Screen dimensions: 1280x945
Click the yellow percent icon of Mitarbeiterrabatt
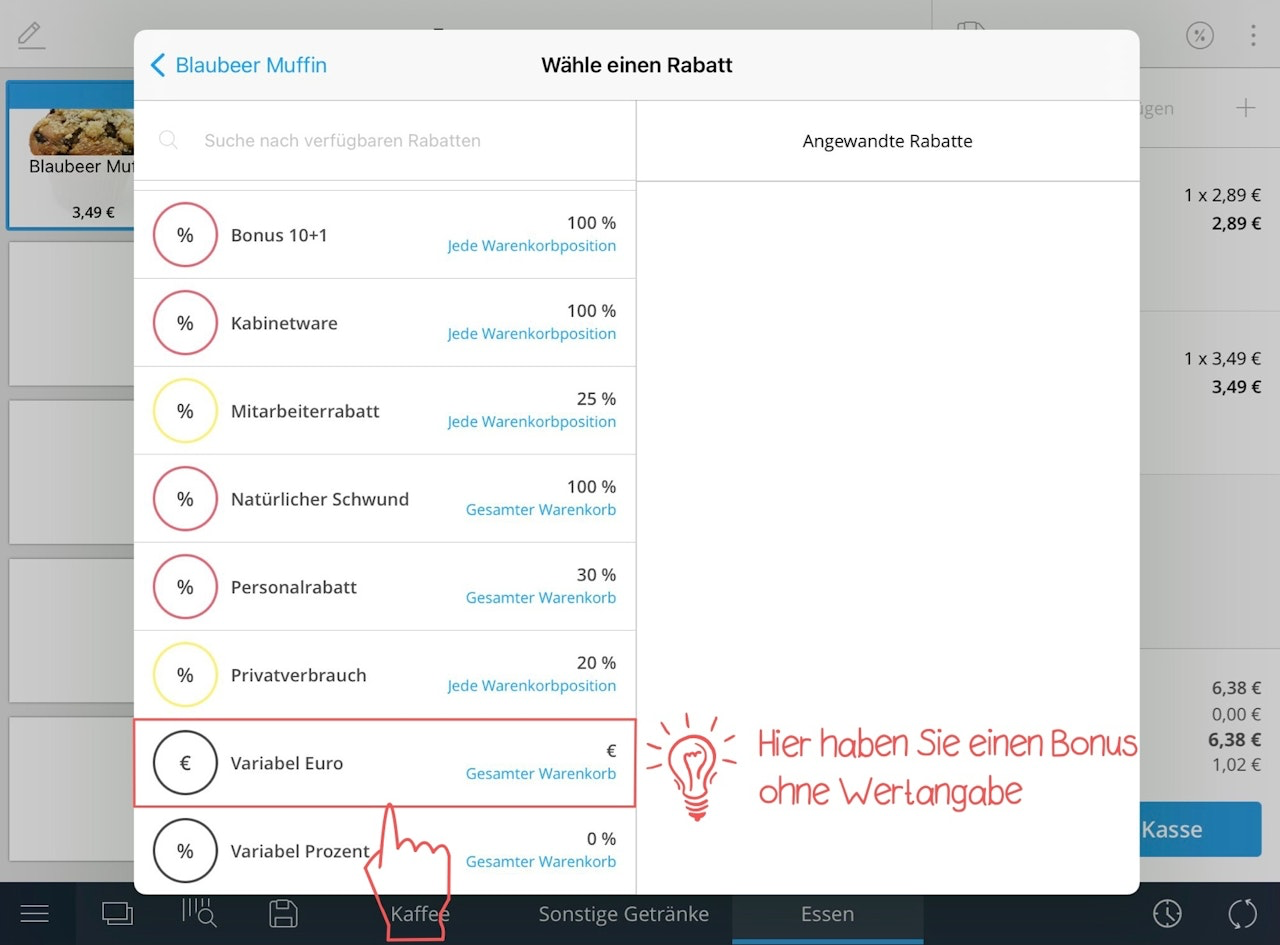(x=185, y=411)
